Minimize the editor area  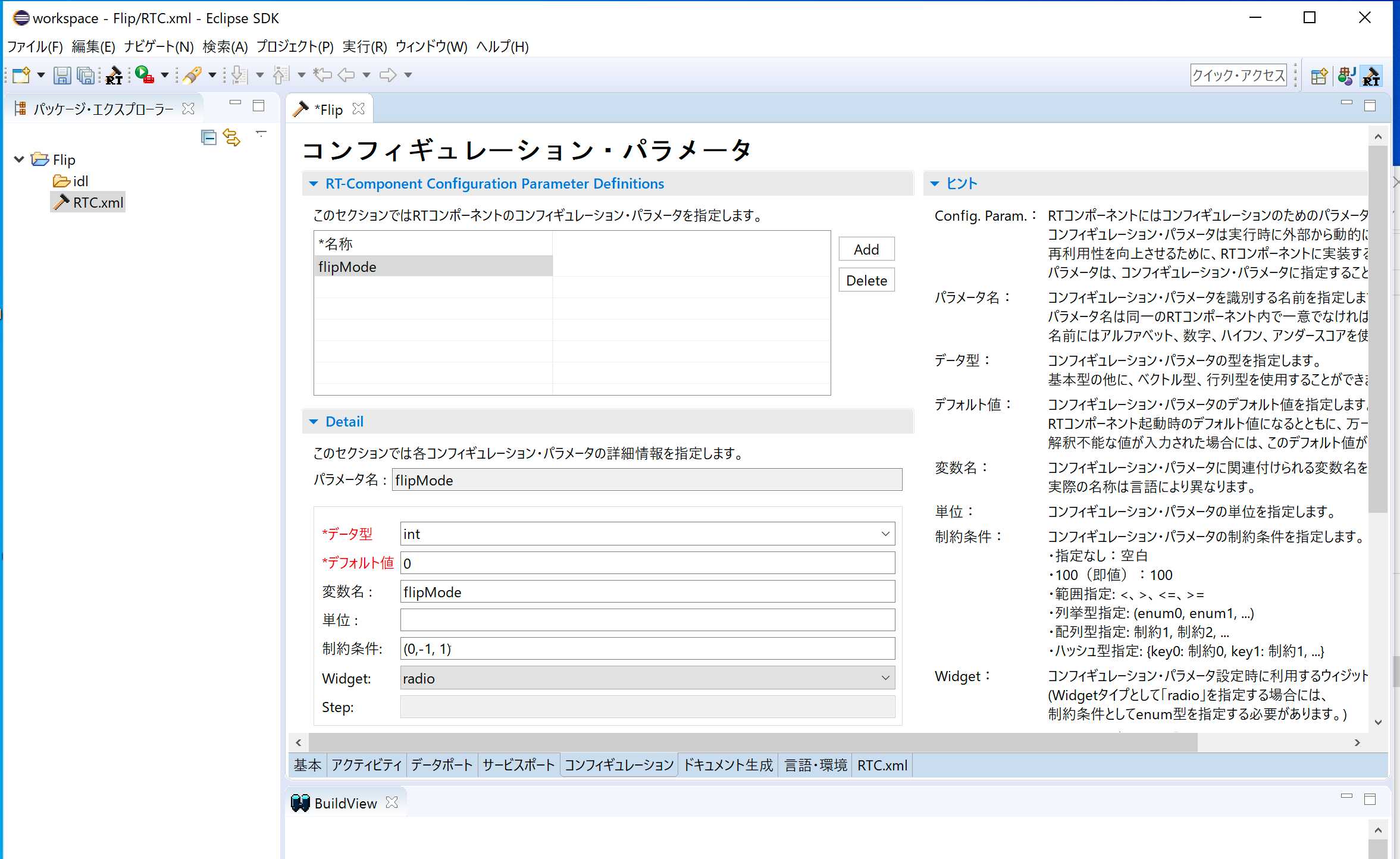click(1346, 104)
